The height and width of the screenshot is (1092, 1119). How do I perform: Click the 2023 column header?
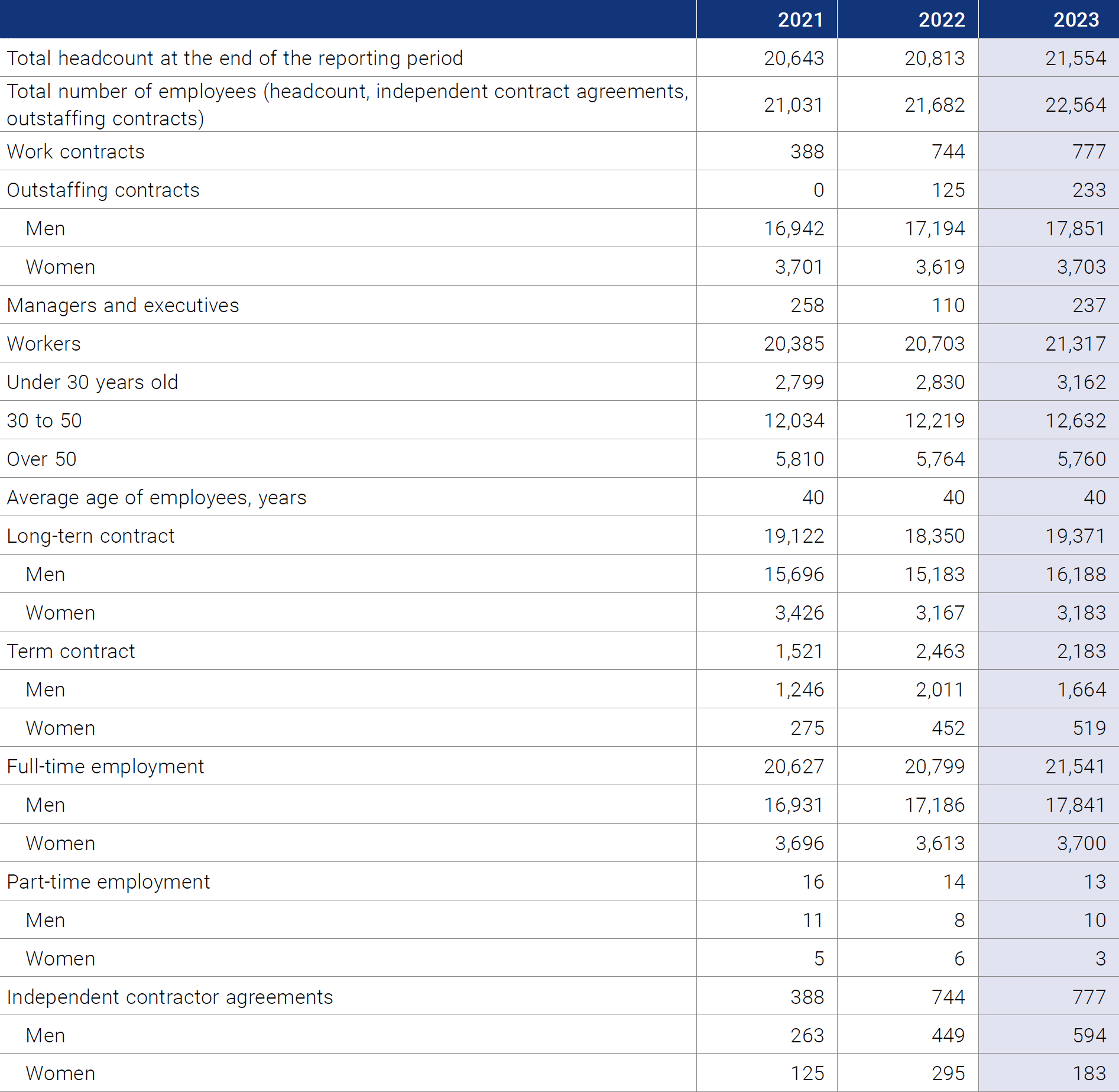1076,20
